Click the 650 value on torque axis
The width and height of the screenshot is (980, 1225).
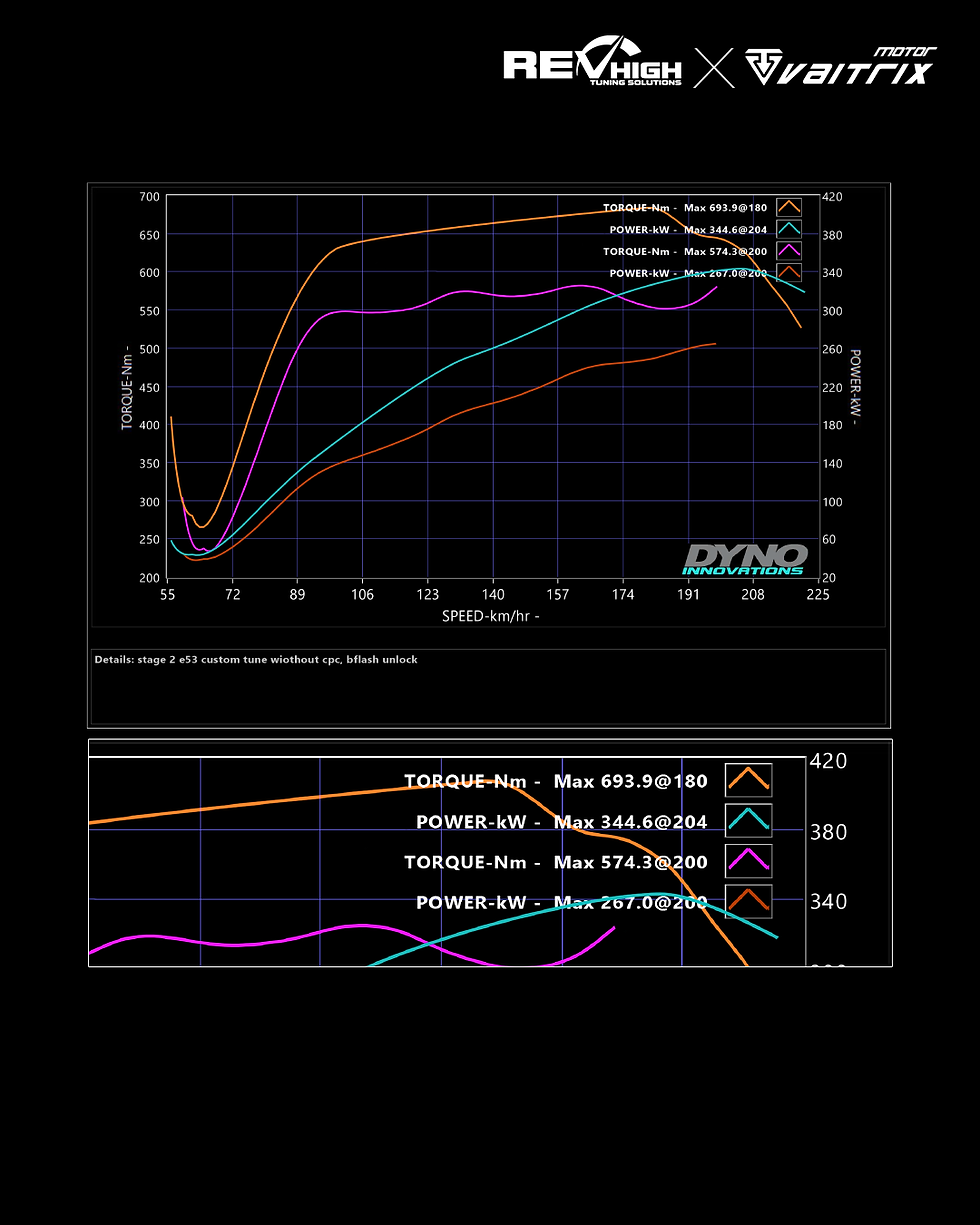(148, 235)
